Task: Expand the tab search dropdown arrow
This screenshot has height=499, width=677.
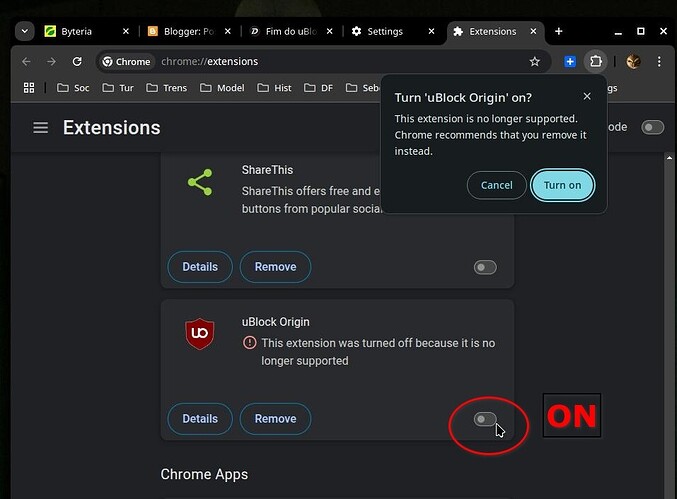Action: pyautogui.click(x=24, y=31)
